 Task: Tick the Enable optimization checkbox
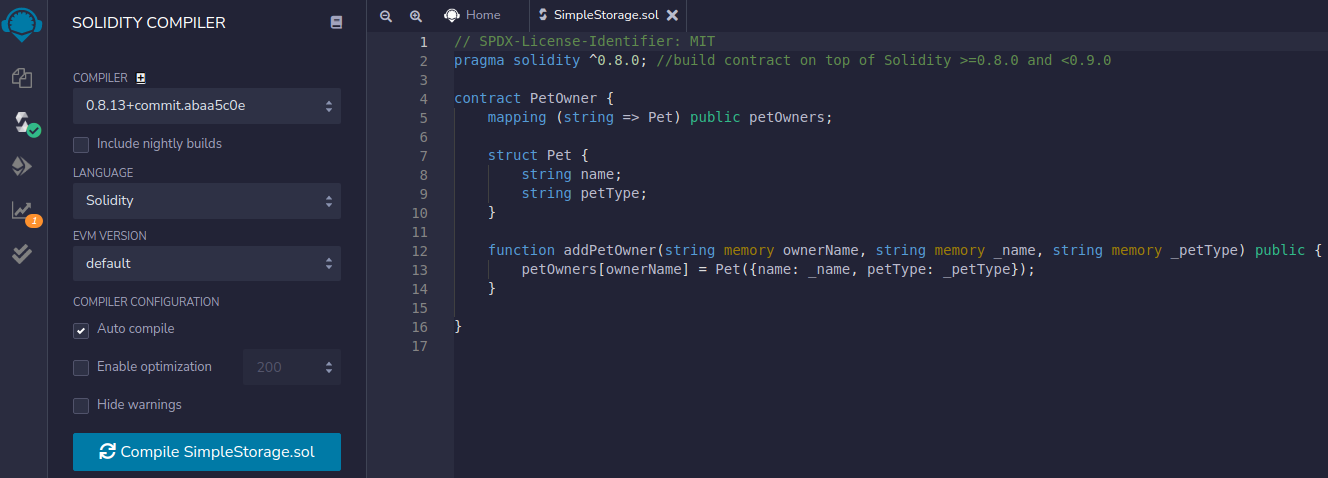point(81,368)
